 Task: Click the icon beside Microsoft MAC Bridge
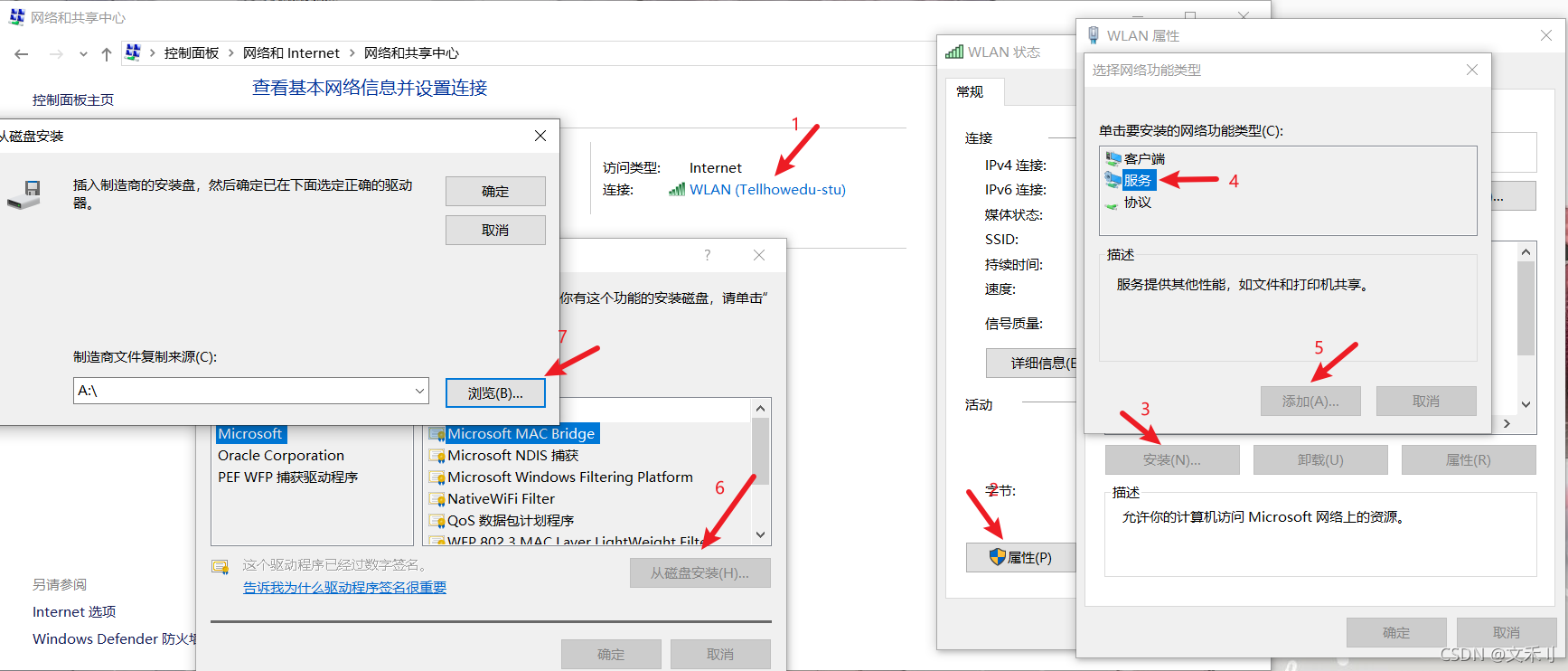coord(437,435)
